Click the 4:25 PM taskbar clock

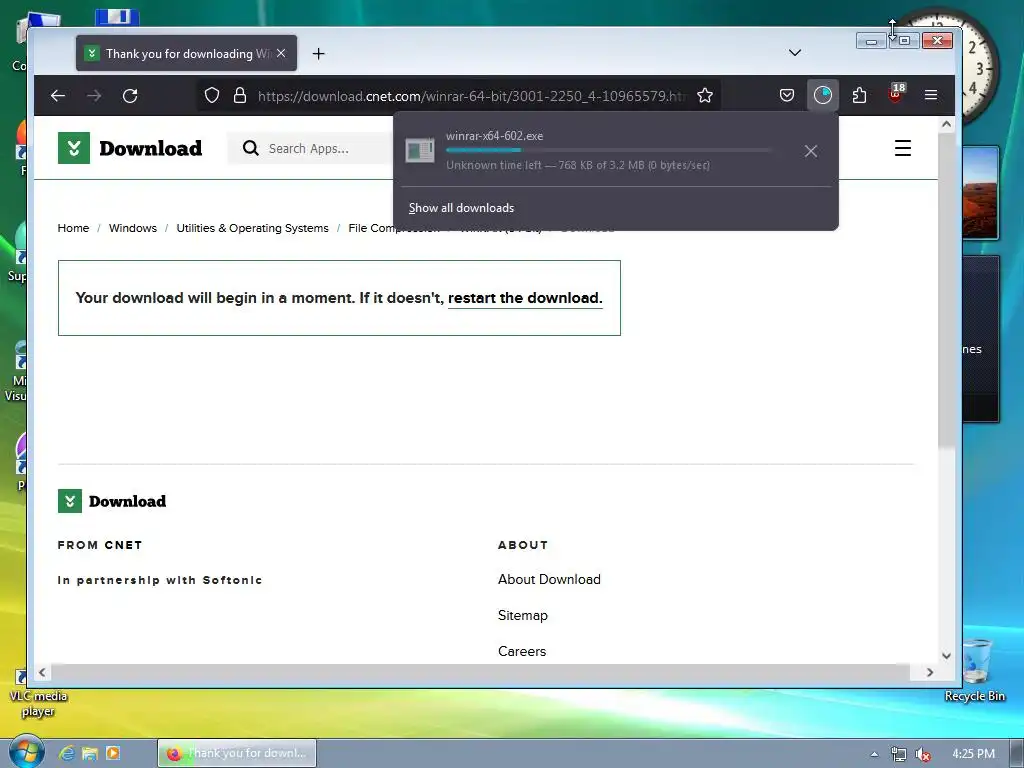tap(973, 754)
